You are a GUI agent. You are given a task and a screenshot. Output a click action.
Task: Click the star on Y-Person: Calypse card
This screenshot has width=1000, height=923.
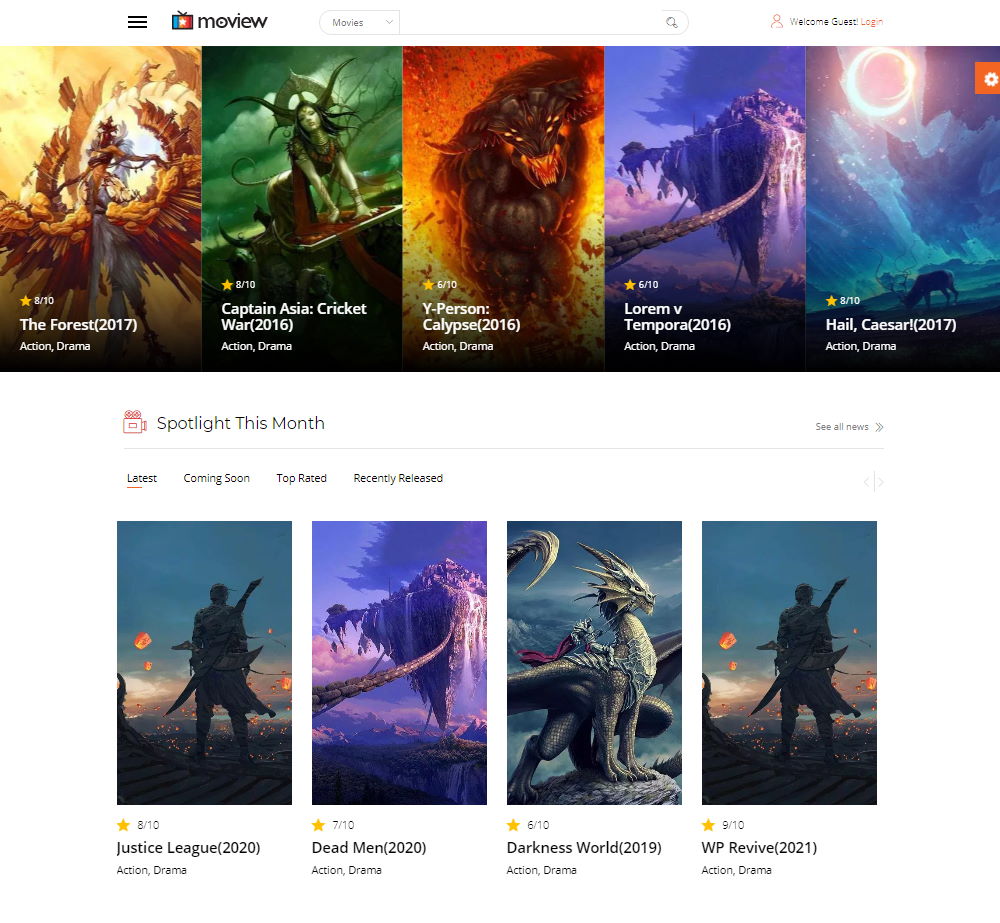pos(429,284)
